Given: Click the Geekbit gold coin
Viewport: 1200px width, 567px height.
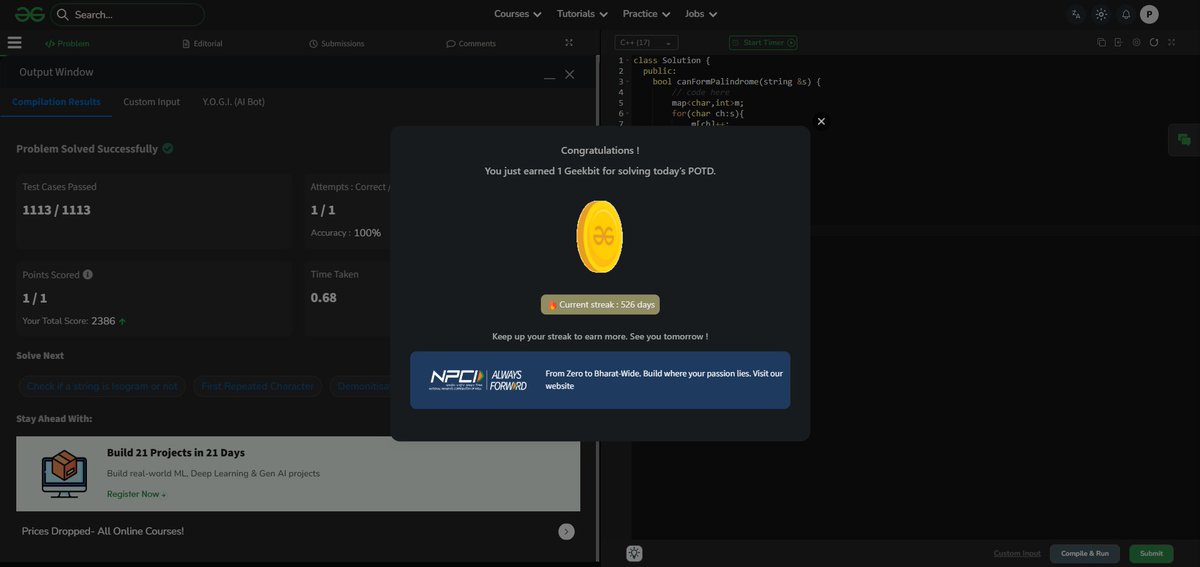Looking at the screenshot, I should 600,236.
